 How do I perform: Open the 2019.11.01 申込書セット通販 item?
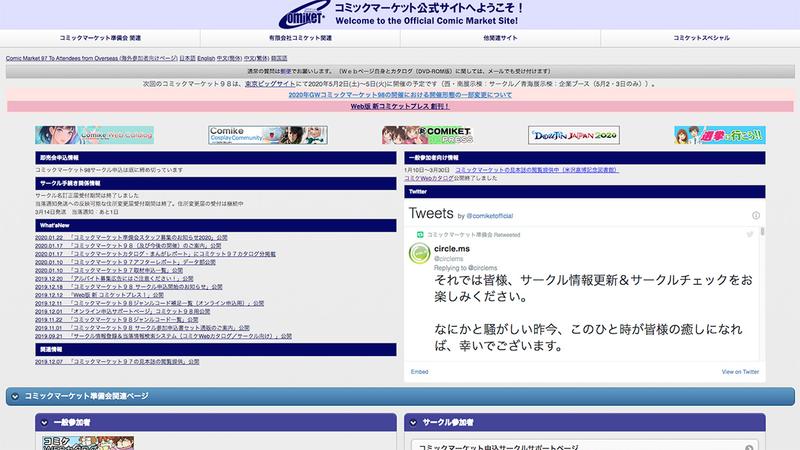click(x=142, y=328)
